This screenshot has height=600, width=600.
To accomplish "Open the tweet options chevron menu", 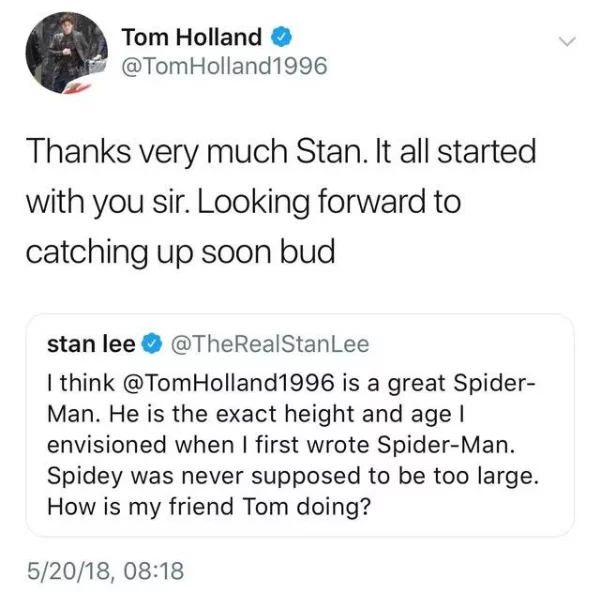I will click(x=567, y=42).
